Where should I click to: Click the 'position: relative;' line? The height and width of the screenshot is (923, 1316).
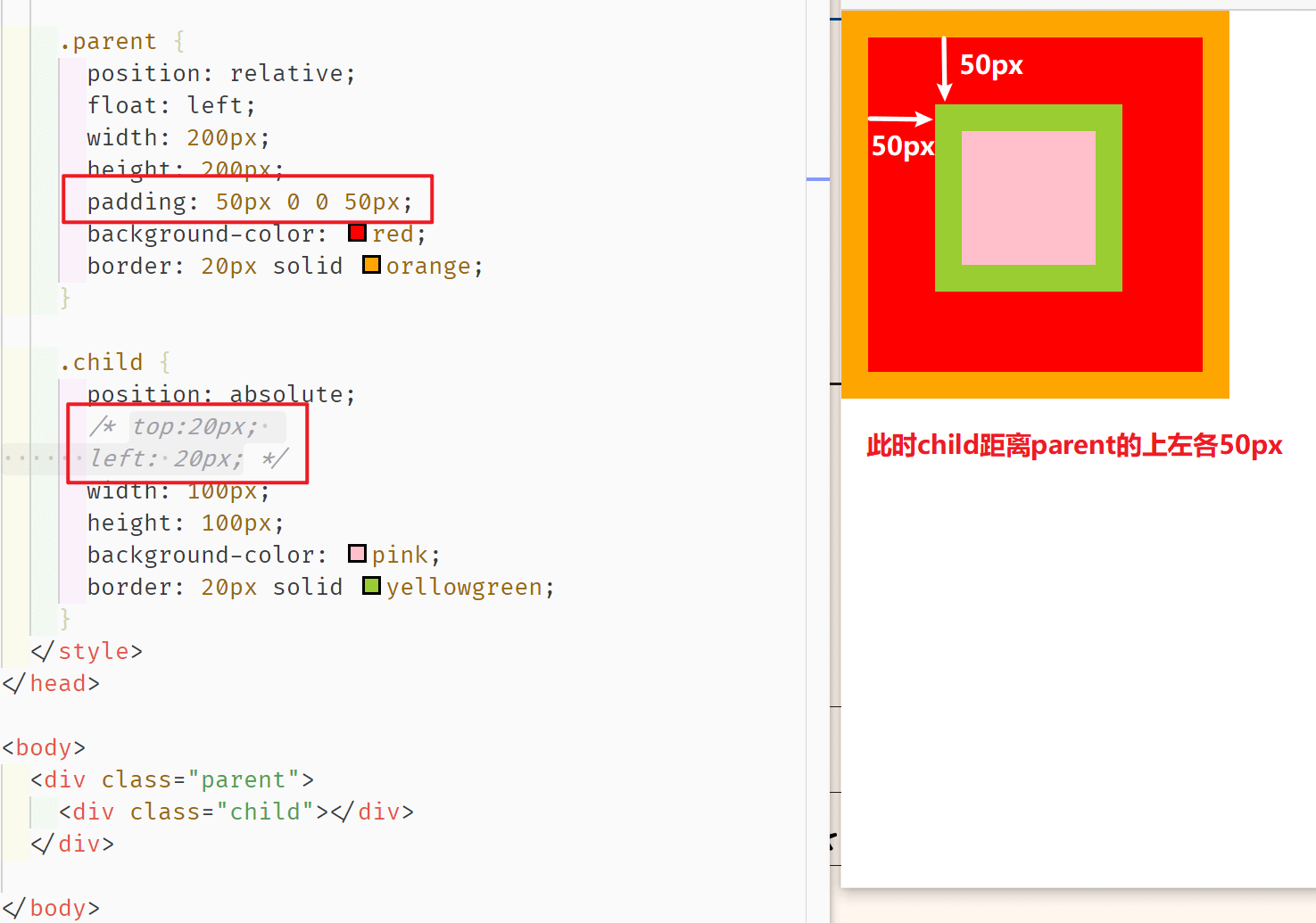coord(221,73)
